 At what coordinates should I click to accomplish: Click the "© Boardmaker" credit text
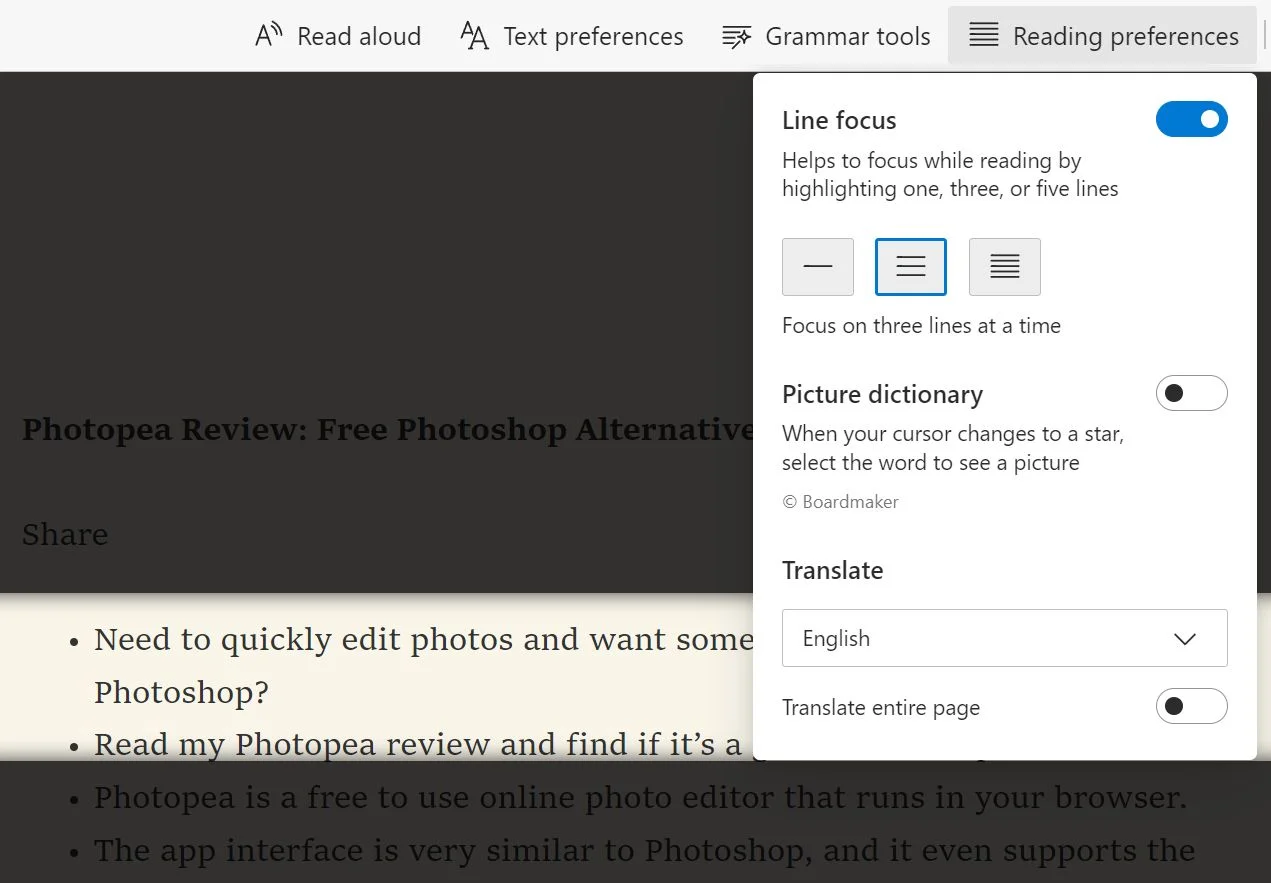point(840,502)
